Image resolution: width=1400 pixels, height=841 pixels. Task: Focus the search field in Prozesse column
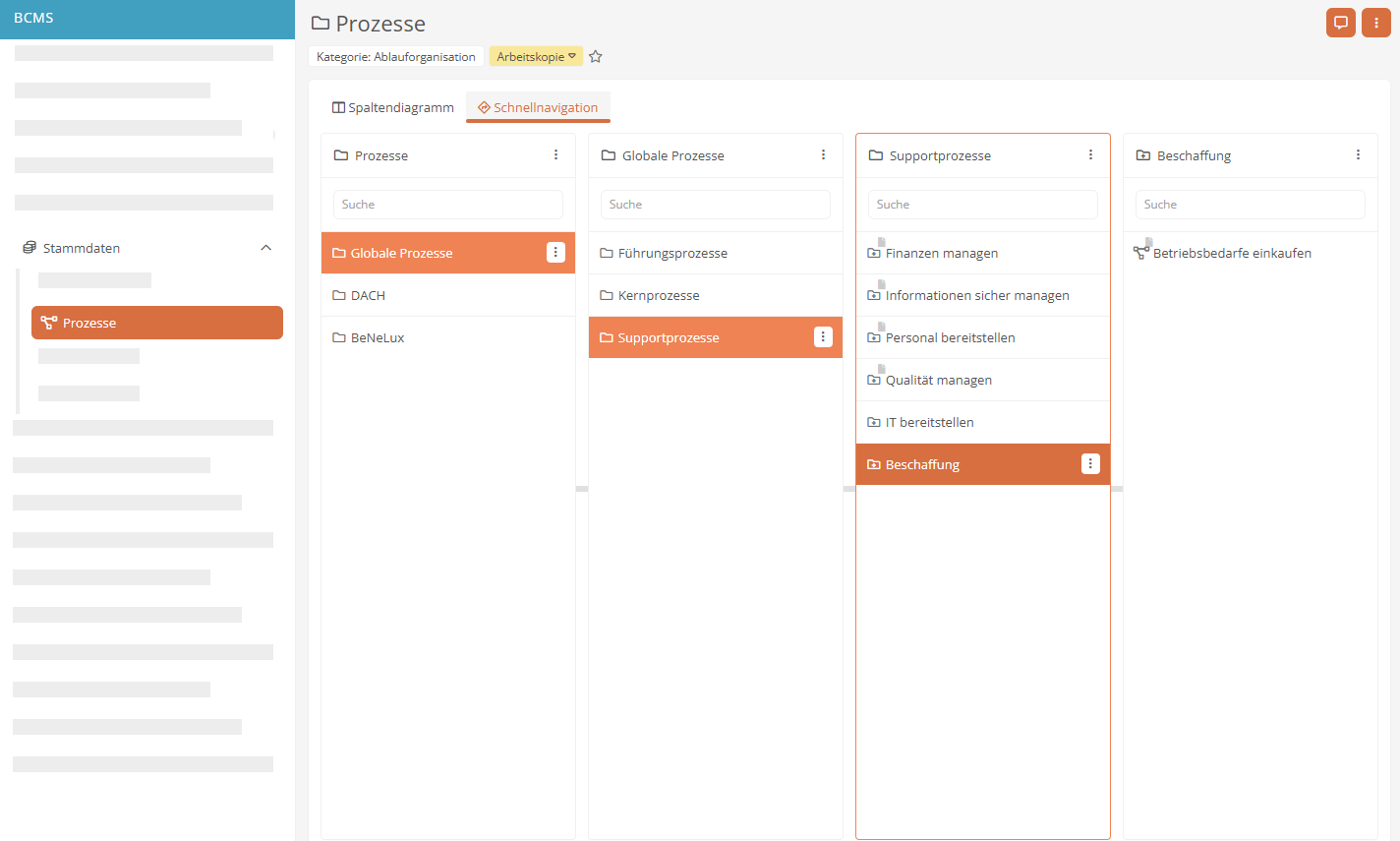point(448,205)
